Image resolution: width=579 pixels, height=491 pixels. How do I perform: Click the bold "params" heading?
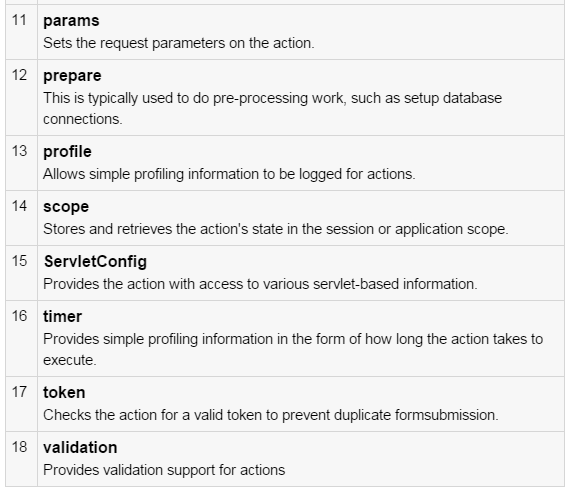coord(71,21)
